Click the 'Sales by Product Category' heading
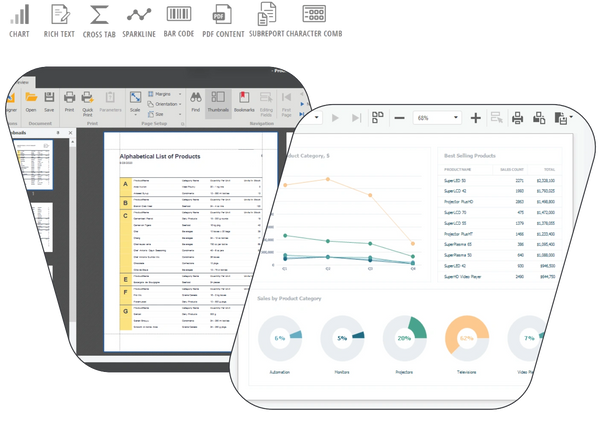This screenshot has height=421, width=600. (x=289, y=299)
